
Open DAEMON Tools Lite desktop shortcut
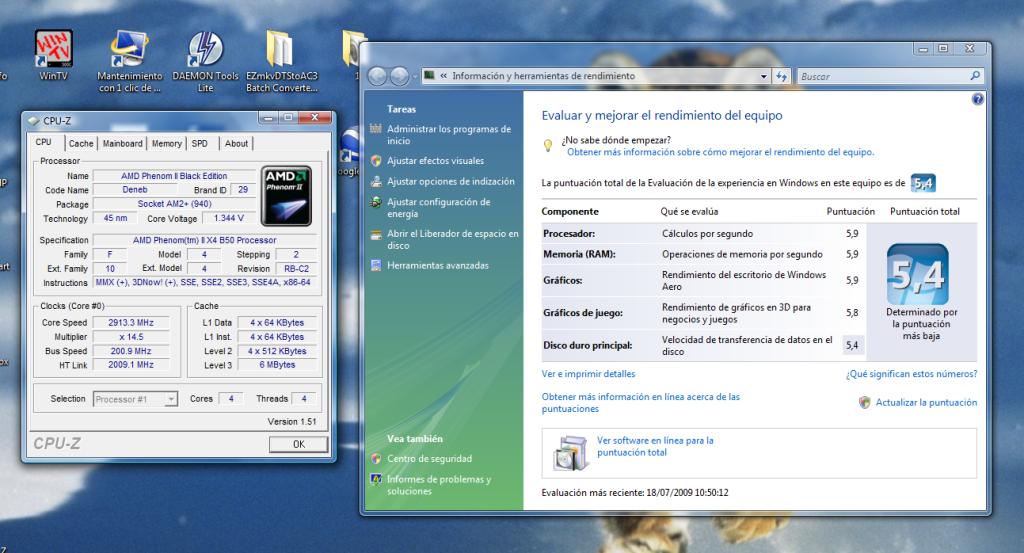[x=205, y=51]
